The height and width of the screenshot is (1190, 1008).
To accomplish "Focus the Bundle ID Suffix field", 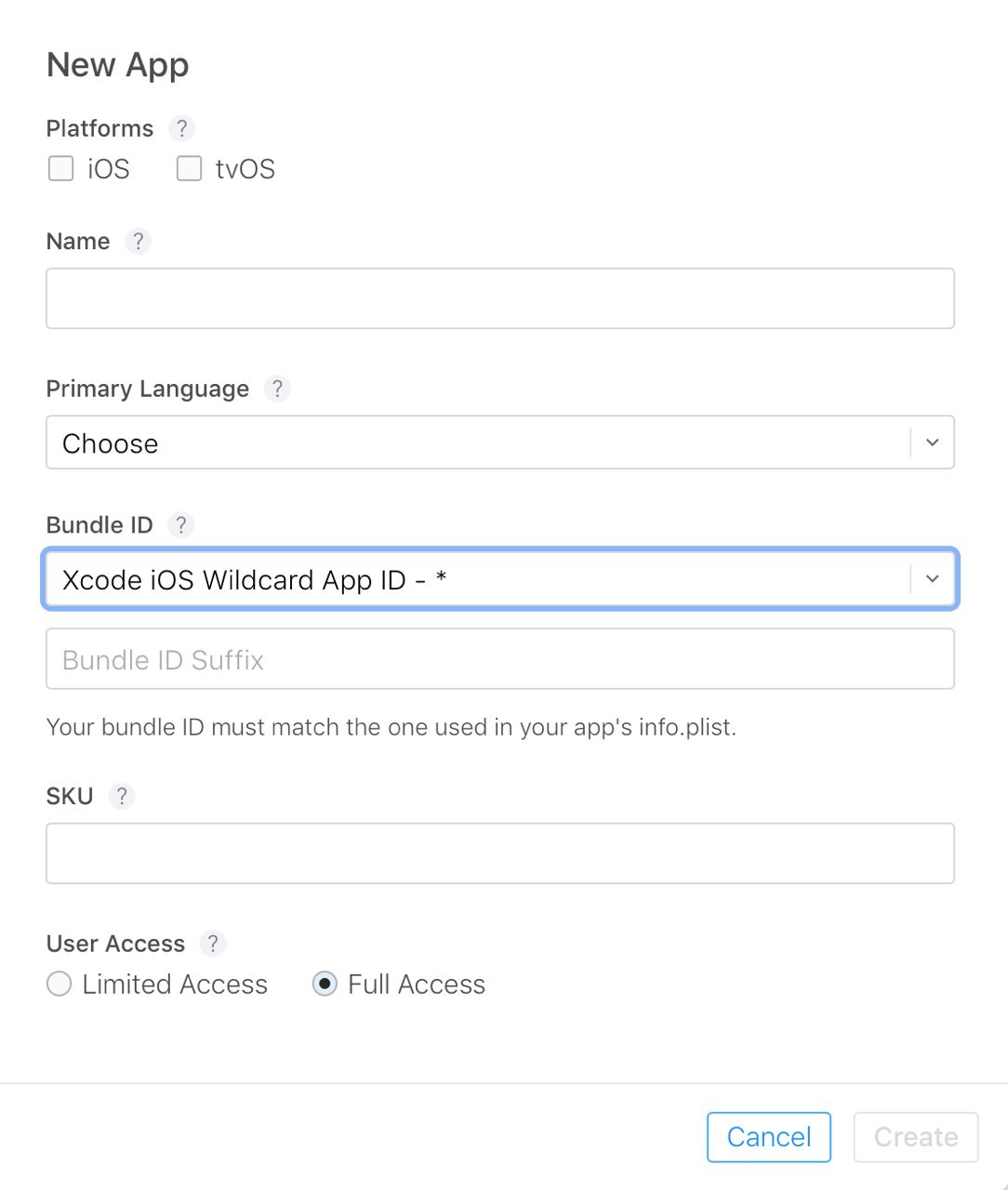I will [500, 659].
